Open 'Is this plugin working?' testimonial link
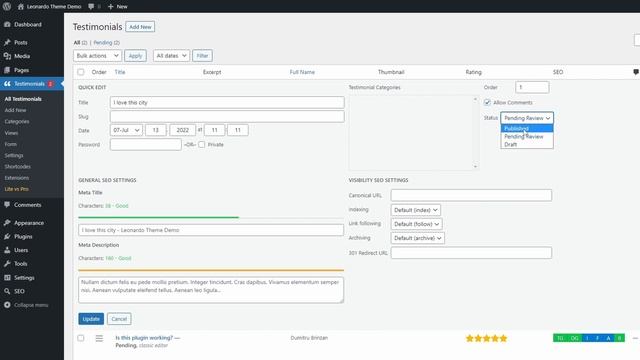 coord(144,338)
